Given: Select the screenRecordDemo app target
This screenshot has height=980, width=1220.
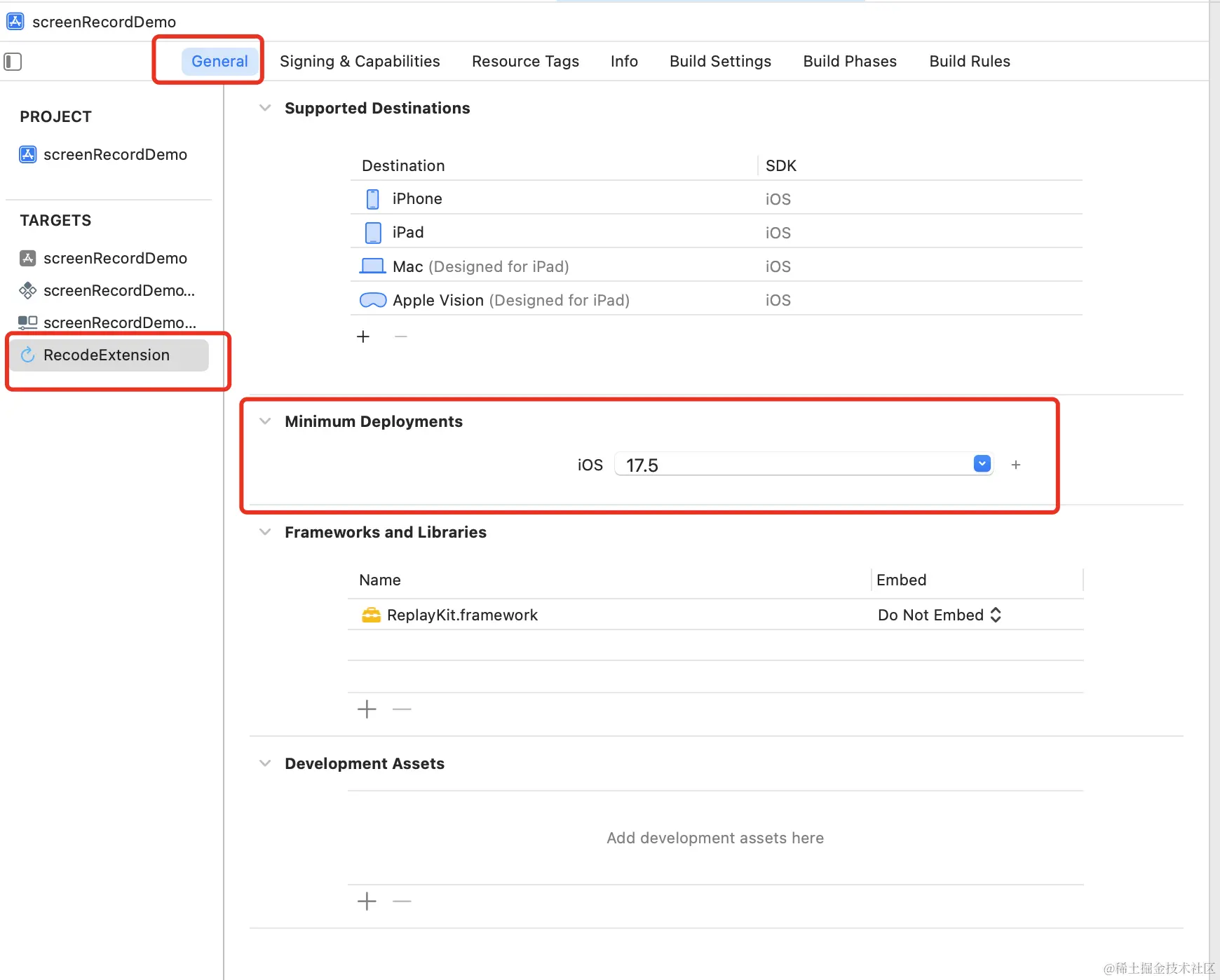Looking at the screenshot, I should 104,258.
